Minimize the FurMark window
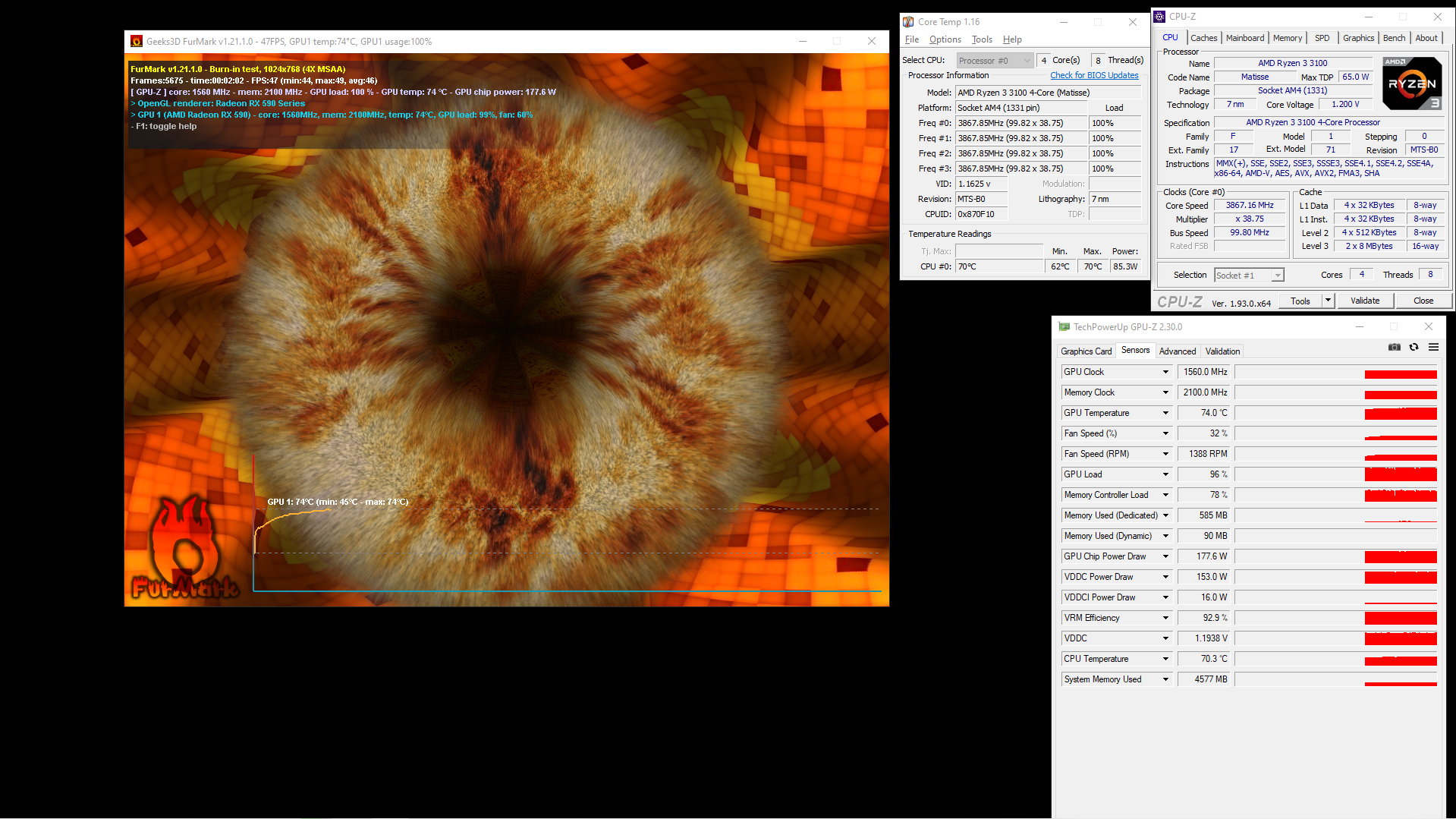The width and height of the screenshot is (1456, 819). click(x=803, y=42)
